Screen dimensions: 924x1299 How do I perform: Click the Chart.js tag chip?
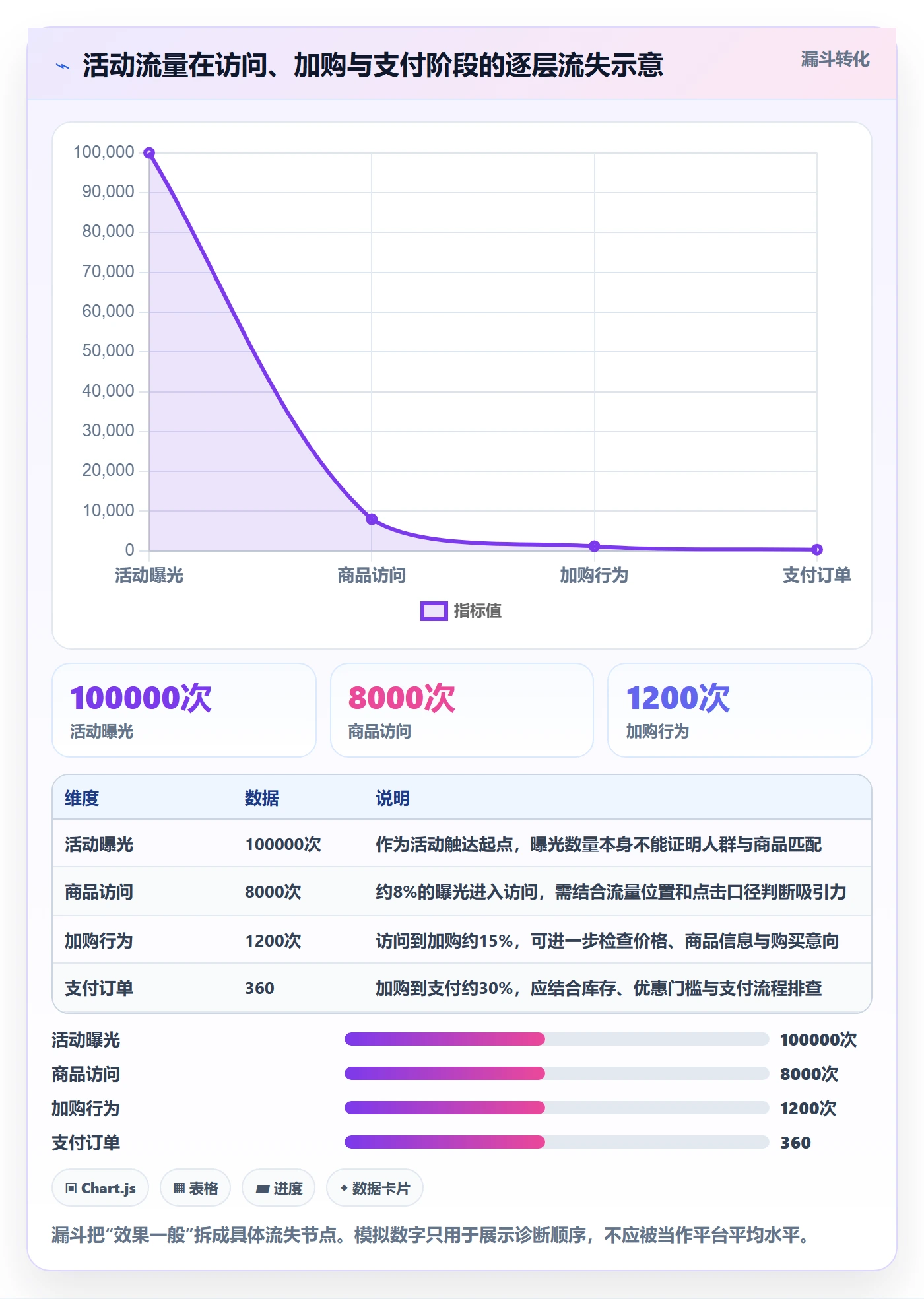click(100, 1188)
